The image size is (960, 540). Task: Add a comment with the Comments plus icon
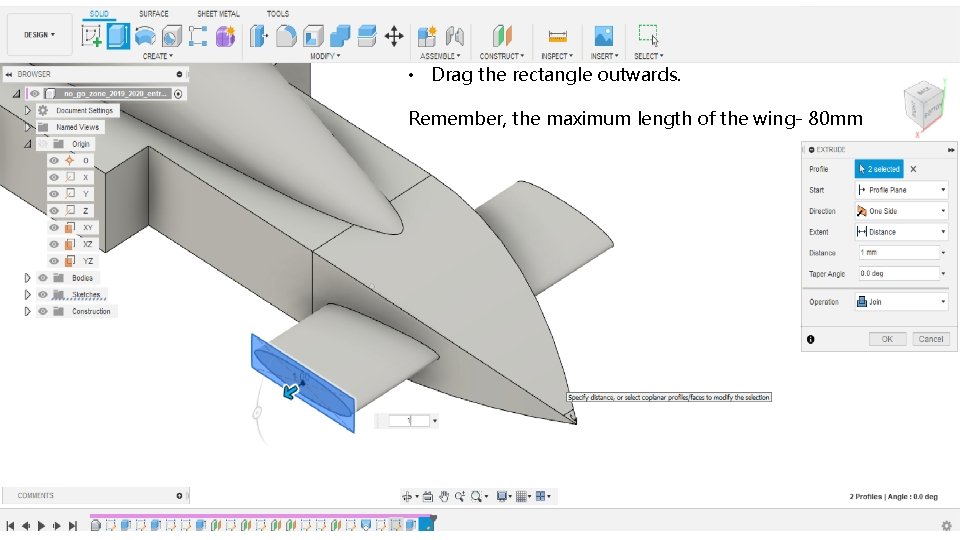(x=179, y=496)
